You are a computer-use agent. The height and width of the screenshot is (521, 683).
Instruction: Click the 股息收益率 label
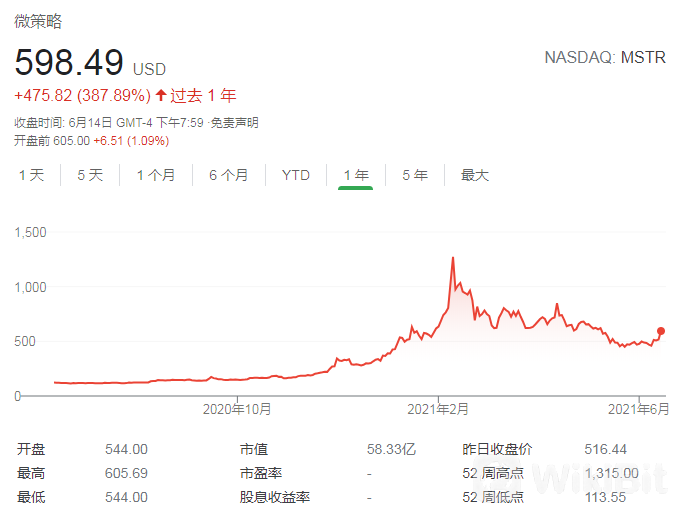pyautogui.click(x=274, y=497)
